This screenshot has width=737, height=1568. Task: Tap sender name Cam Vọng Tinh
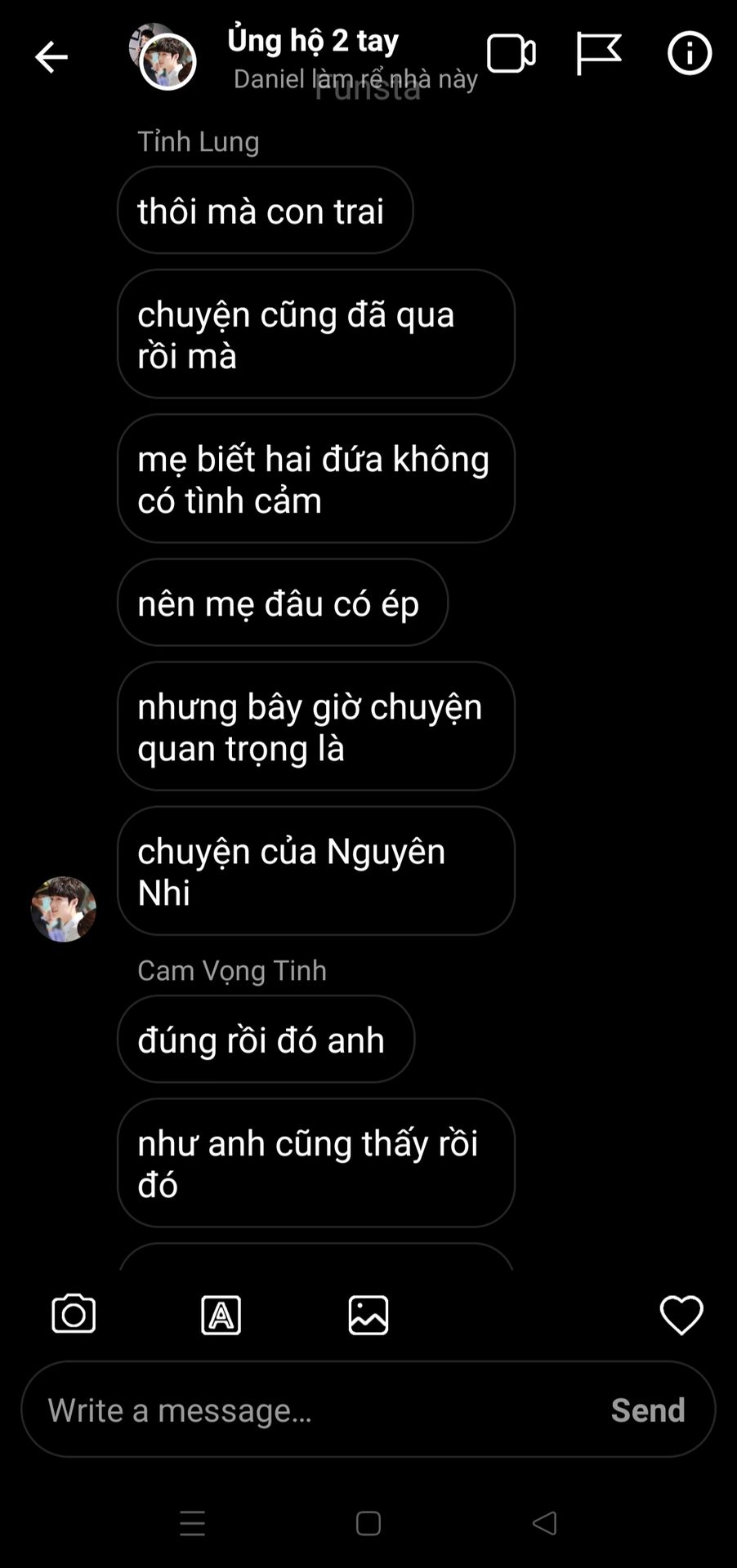pos(232,970)
